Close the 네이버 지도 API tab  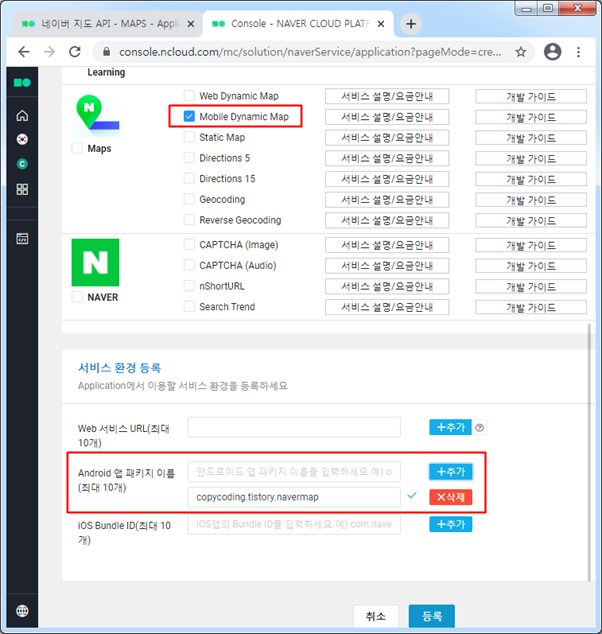(191, 24)
